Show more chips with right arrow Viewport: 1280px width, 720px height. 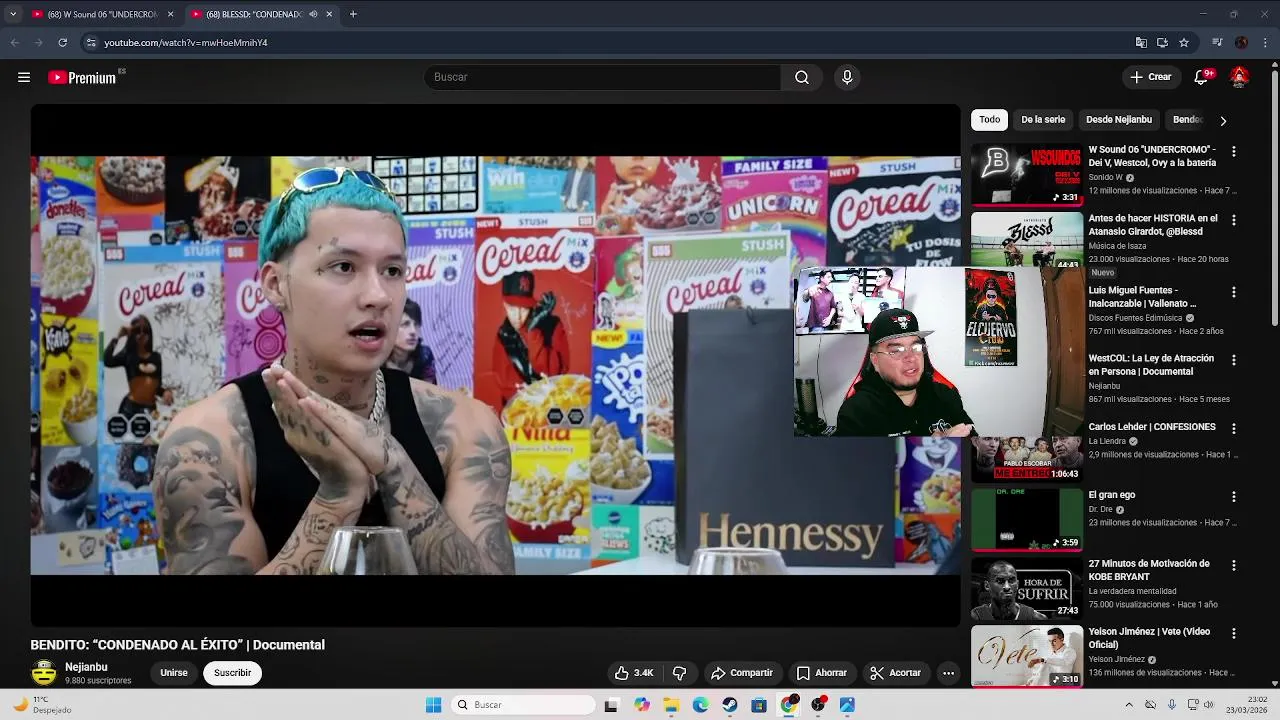click(1223, 120)
